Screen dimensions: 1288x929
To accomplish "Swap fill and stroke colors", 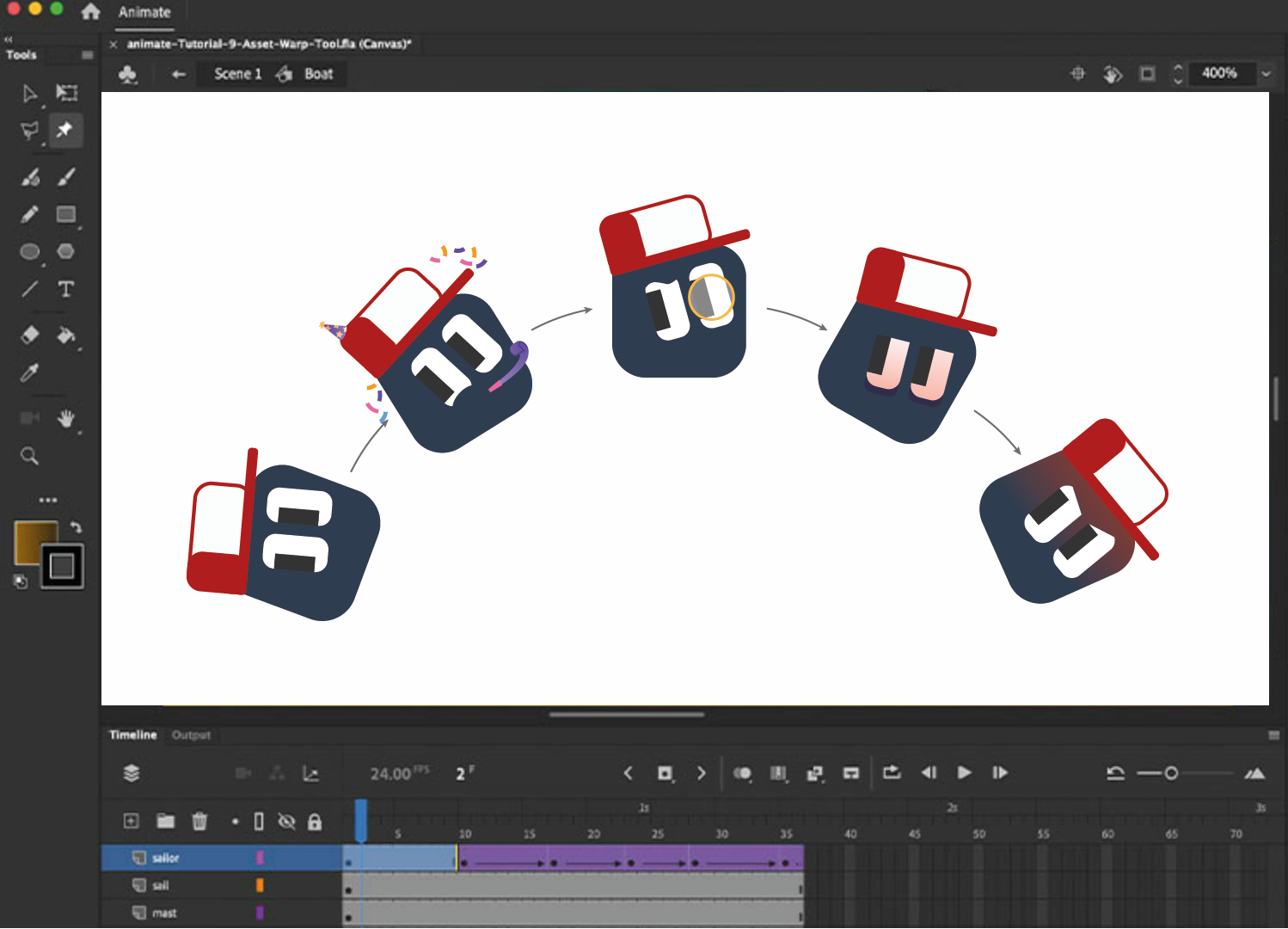I will pos(76,527).
